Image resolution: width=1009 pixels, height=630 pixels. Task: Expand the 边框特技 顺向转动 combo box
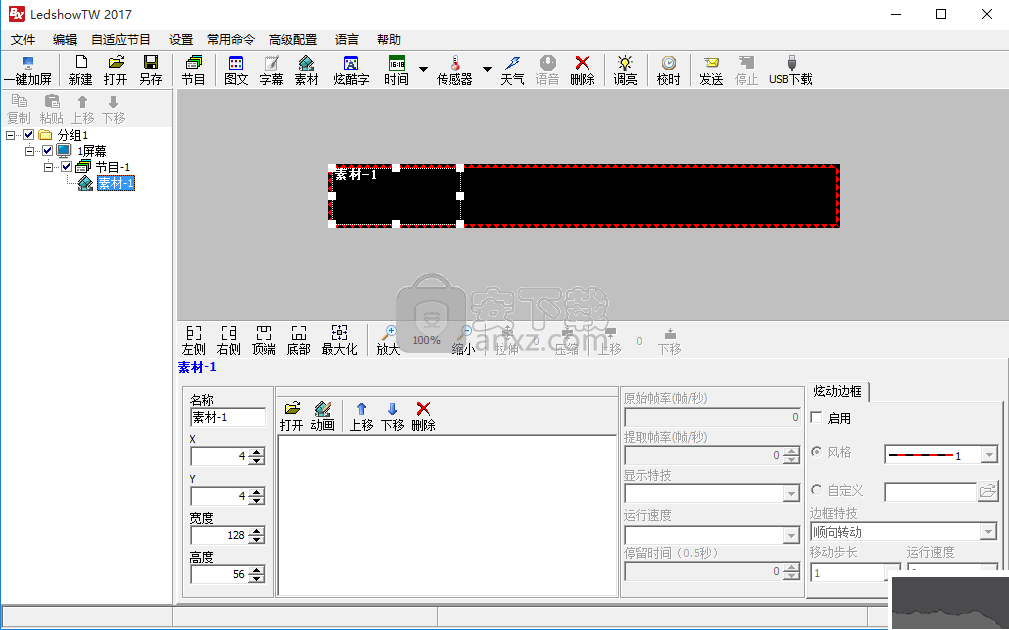[988, 532]
